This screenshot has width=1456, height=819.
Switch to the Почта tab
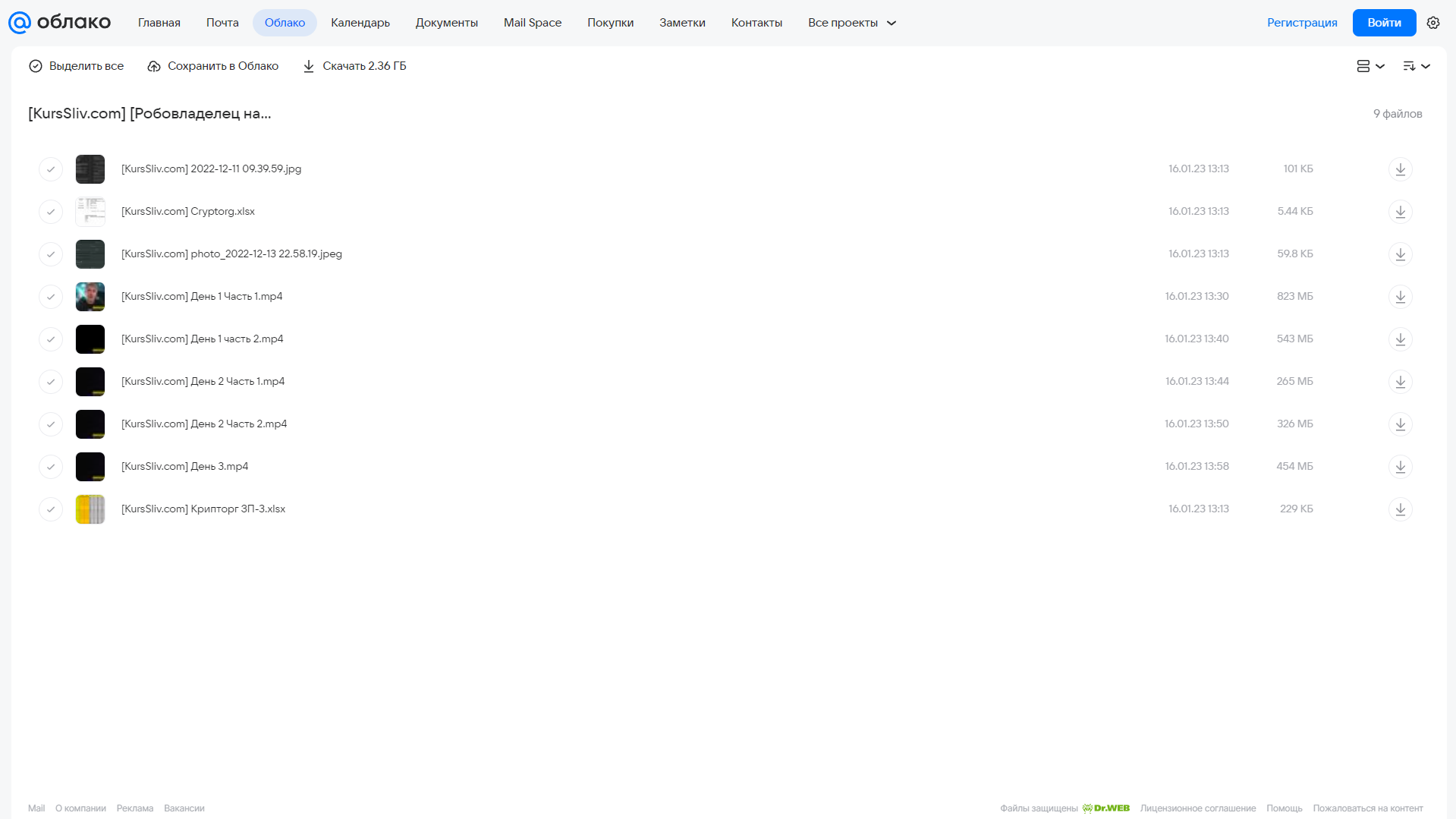point(222,23)
